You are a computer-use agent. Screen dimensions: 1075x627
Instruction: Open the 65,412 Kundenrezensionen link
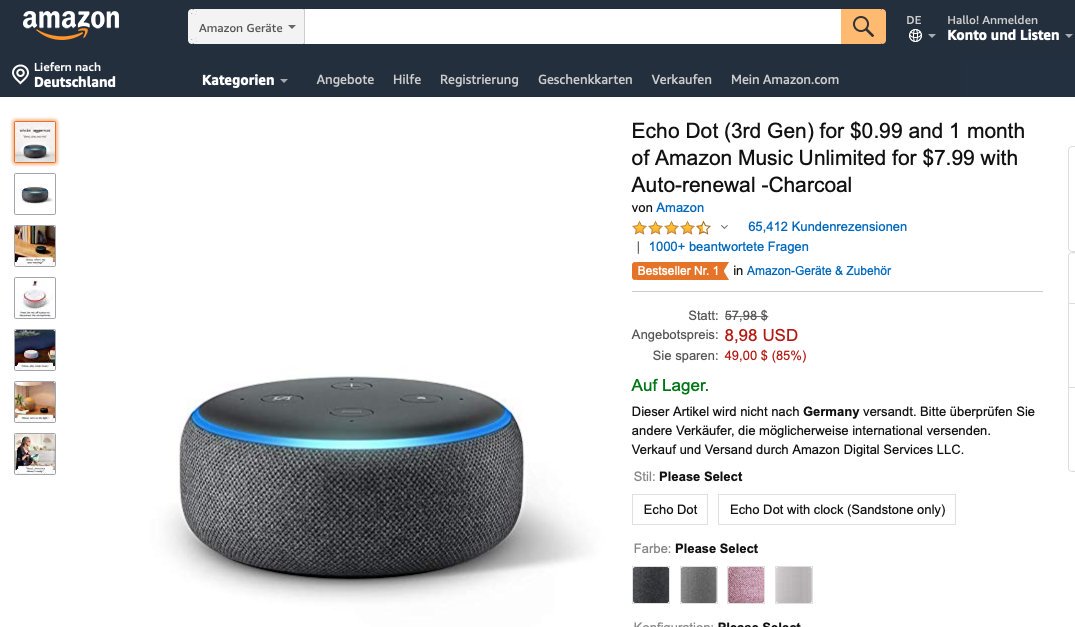pyautogui.click(x=827, y=227)
